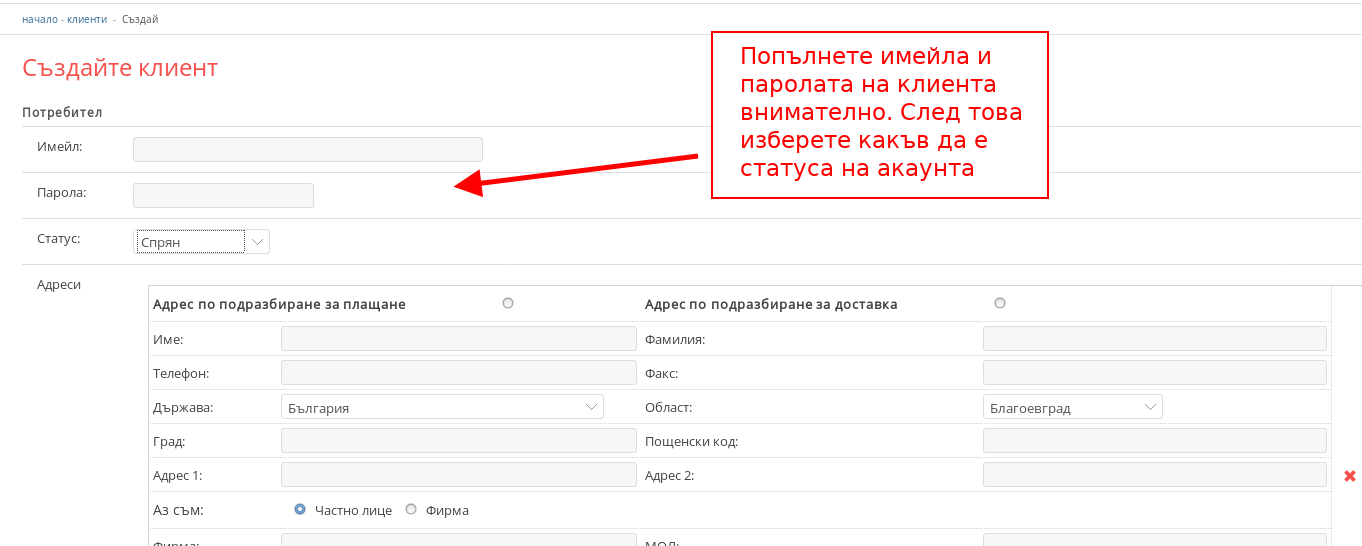The width and height of the screenshot is (1362, 546).
Task: Focus the Адрес 2 input field
Action: pos(1154,475)
